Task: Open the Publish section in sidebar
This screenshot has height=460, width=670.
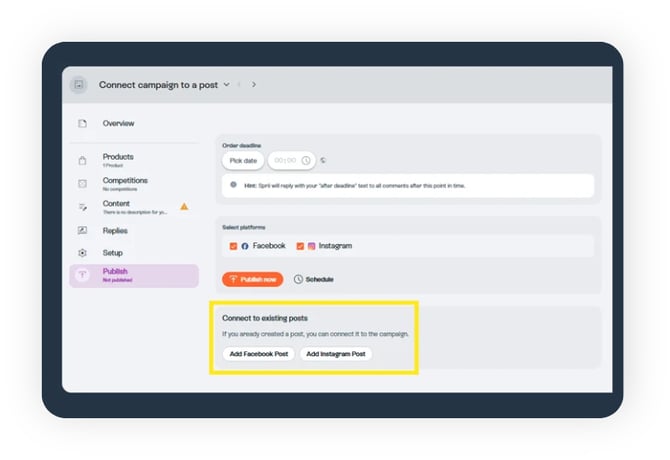Action: coord(134,276)
